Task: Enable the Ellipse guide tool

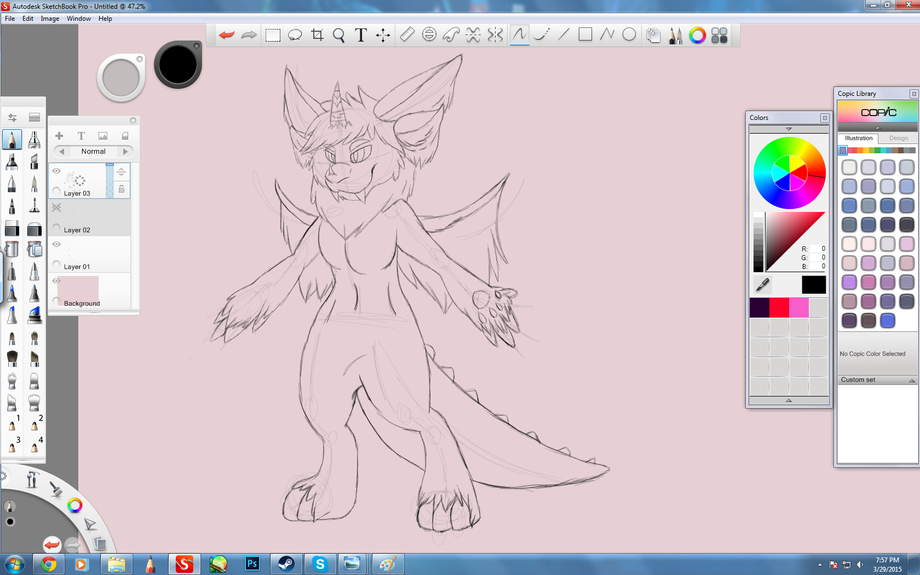Action: (x=429, y=35)
